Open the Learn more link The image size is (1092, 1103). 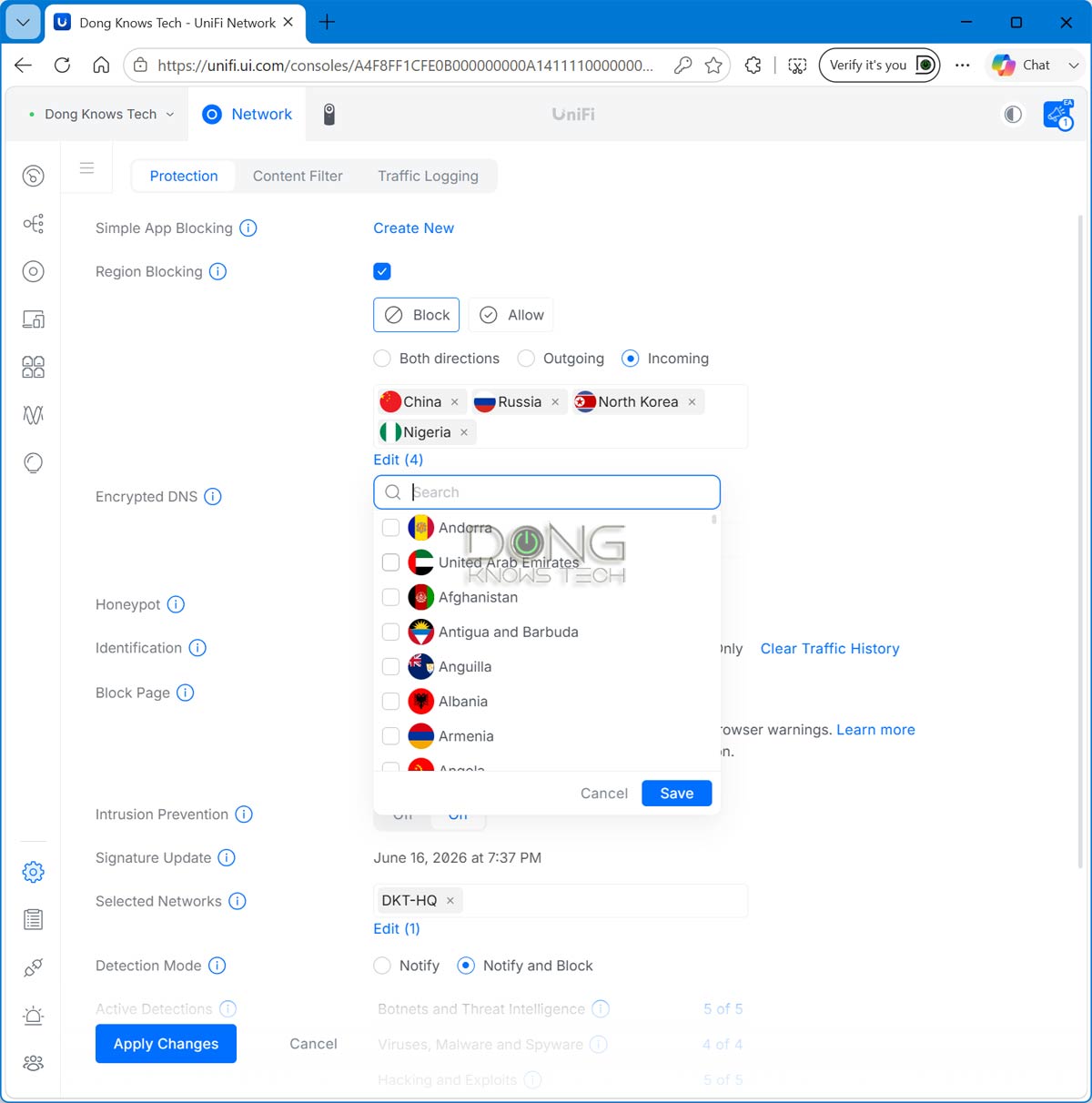point(875,730)
